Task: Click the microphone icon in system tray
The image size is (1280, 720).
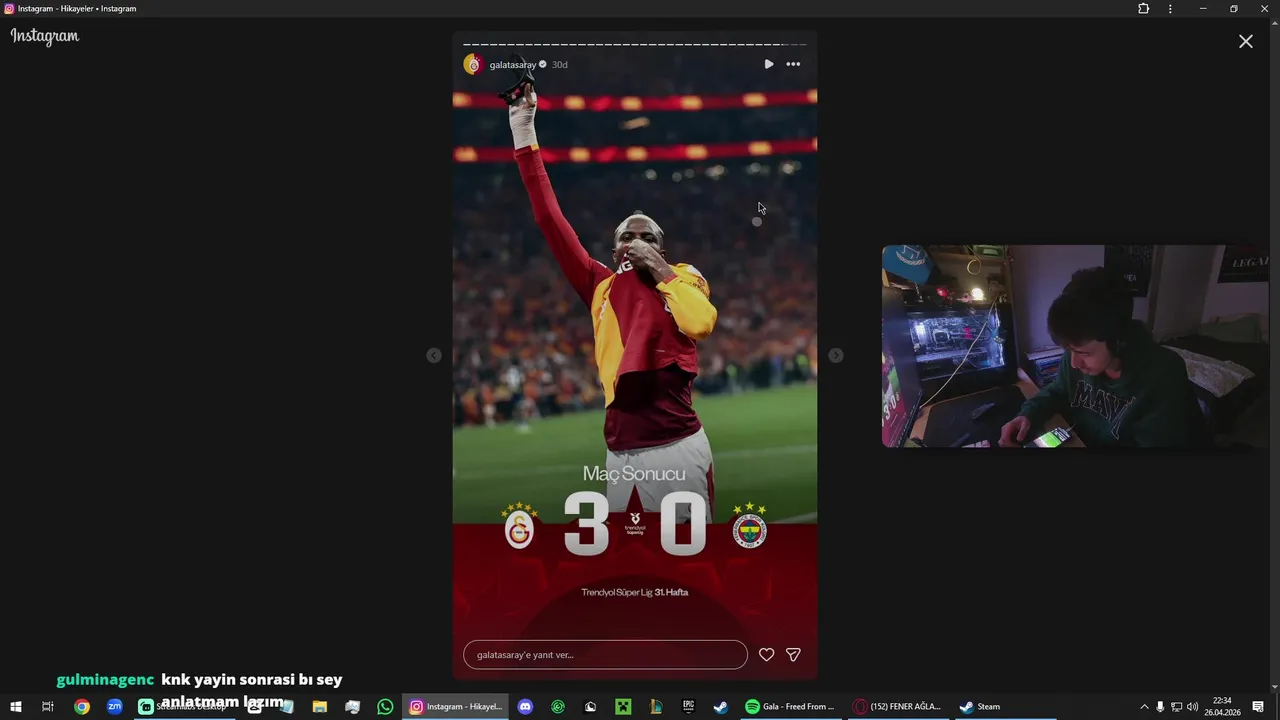Action: pos(1160,707)
